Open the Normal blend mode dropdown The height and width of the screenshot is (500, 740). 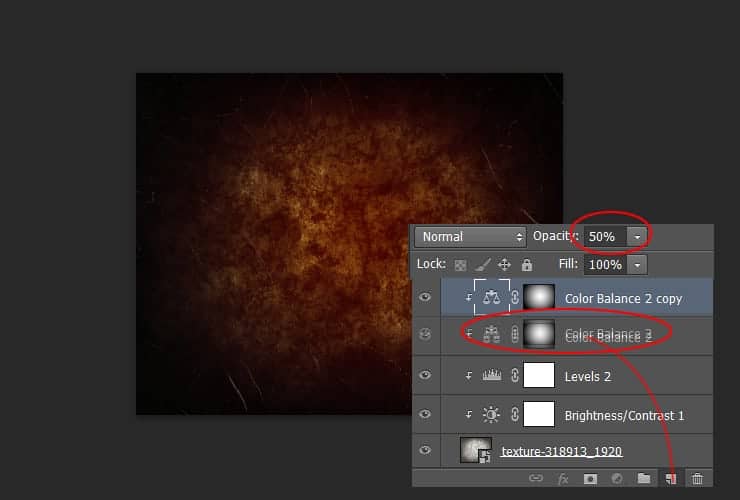click(x=471, y=237)
